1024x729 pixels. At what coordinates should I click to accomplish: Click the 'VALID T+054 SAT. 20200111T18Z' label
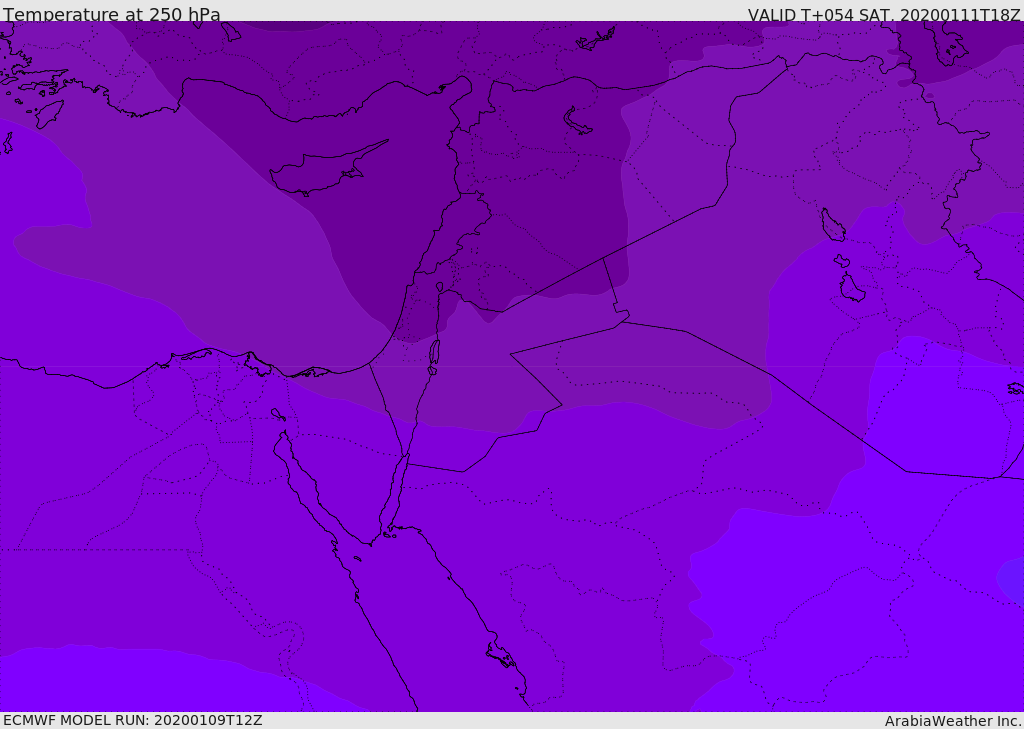884,14
